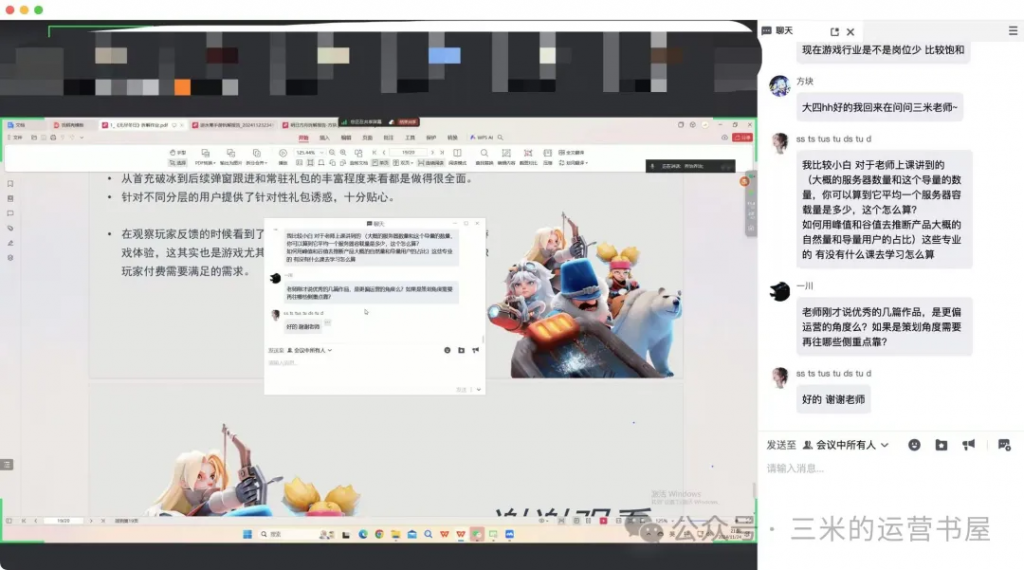Open WPS AI from the ribbon

[x=481, y=137]
